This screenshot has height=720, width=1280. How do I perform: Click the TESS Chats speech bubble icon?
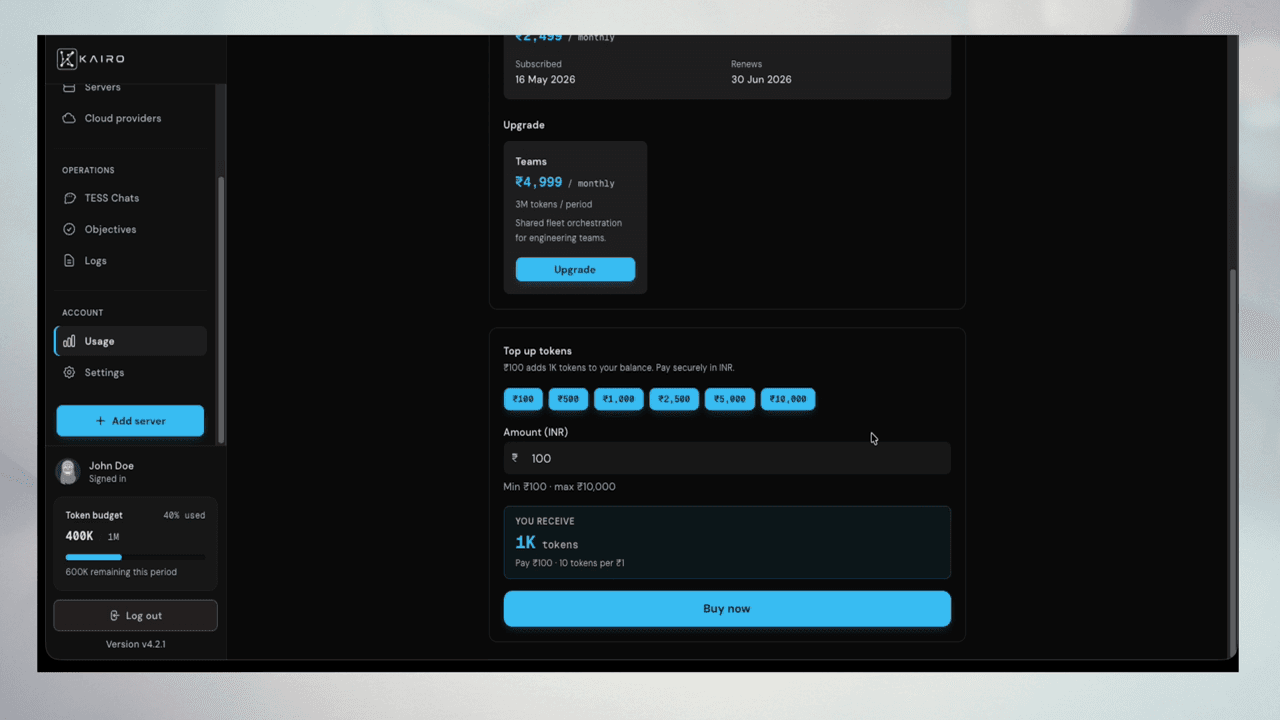(69, 198)
